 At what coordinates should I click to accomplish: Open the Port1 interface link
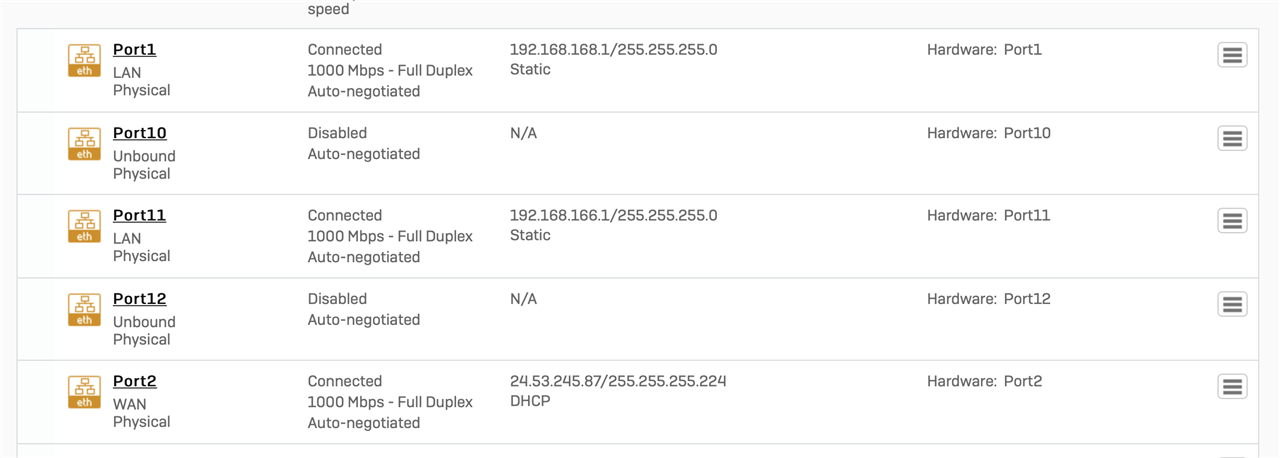[134, 50]
